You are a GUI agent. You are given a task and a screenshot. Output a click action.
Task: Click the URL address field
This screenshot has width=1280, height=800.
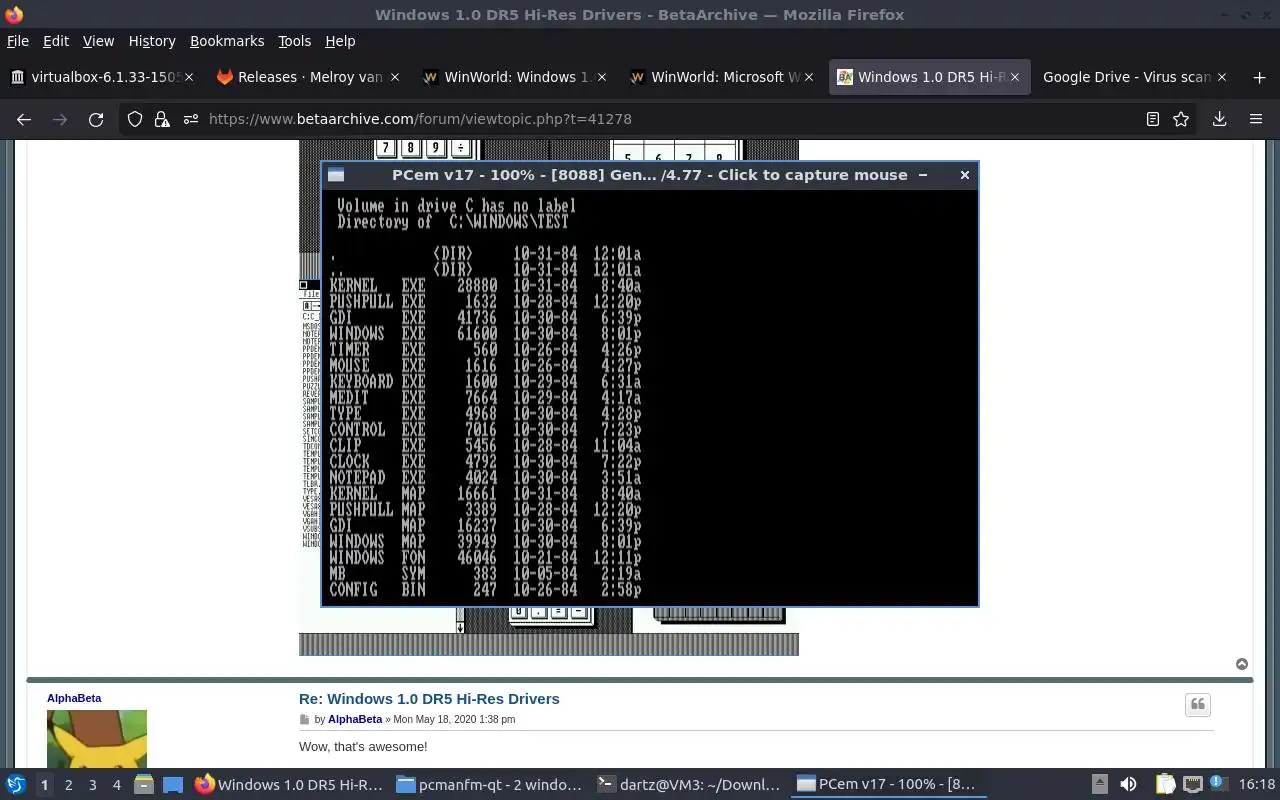[x=660, y=119]
